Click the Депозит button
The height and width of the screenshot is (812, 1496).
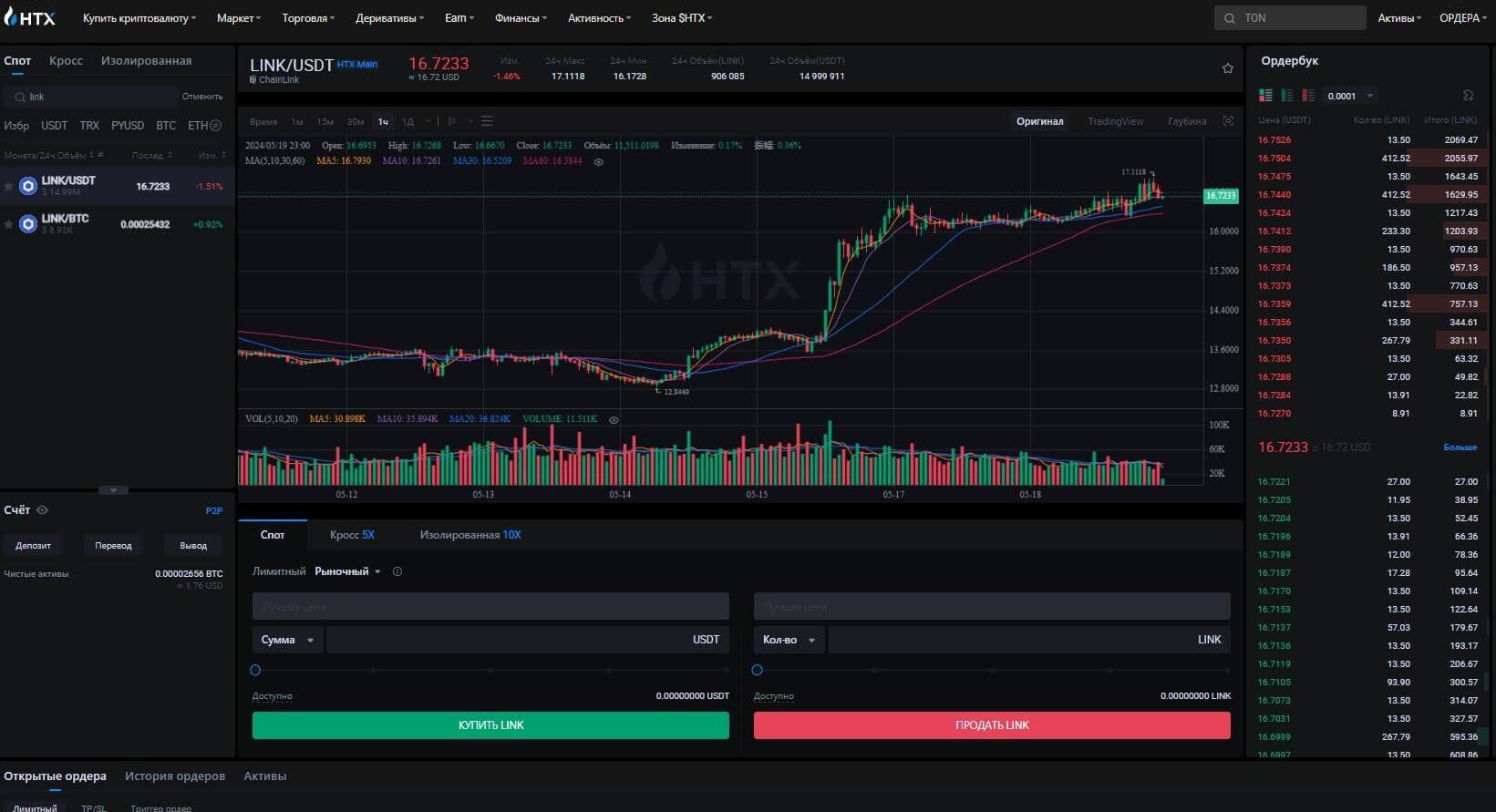click(x=34, y=546)
